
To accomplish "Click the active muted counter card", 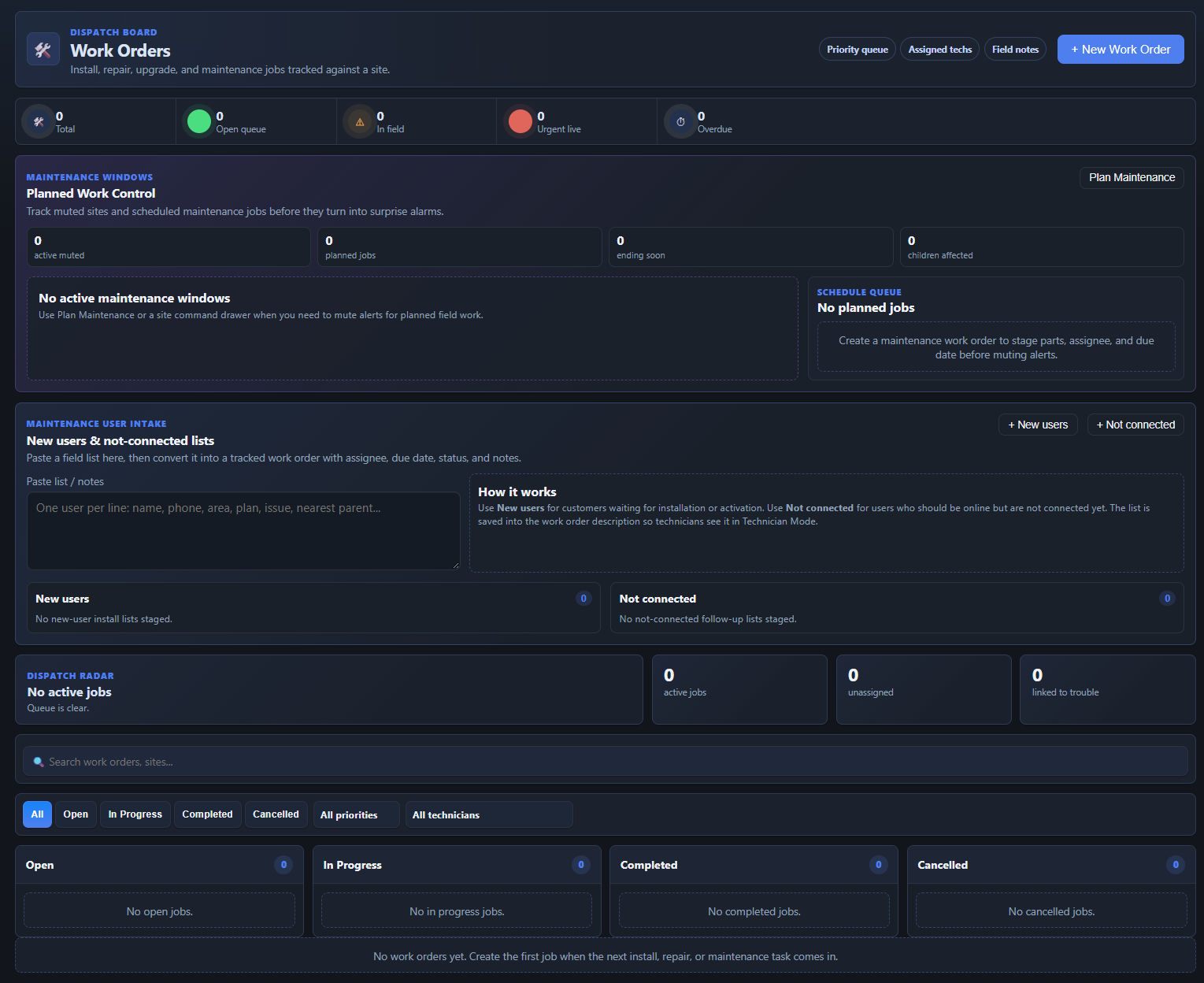I will tap(169, 247).
